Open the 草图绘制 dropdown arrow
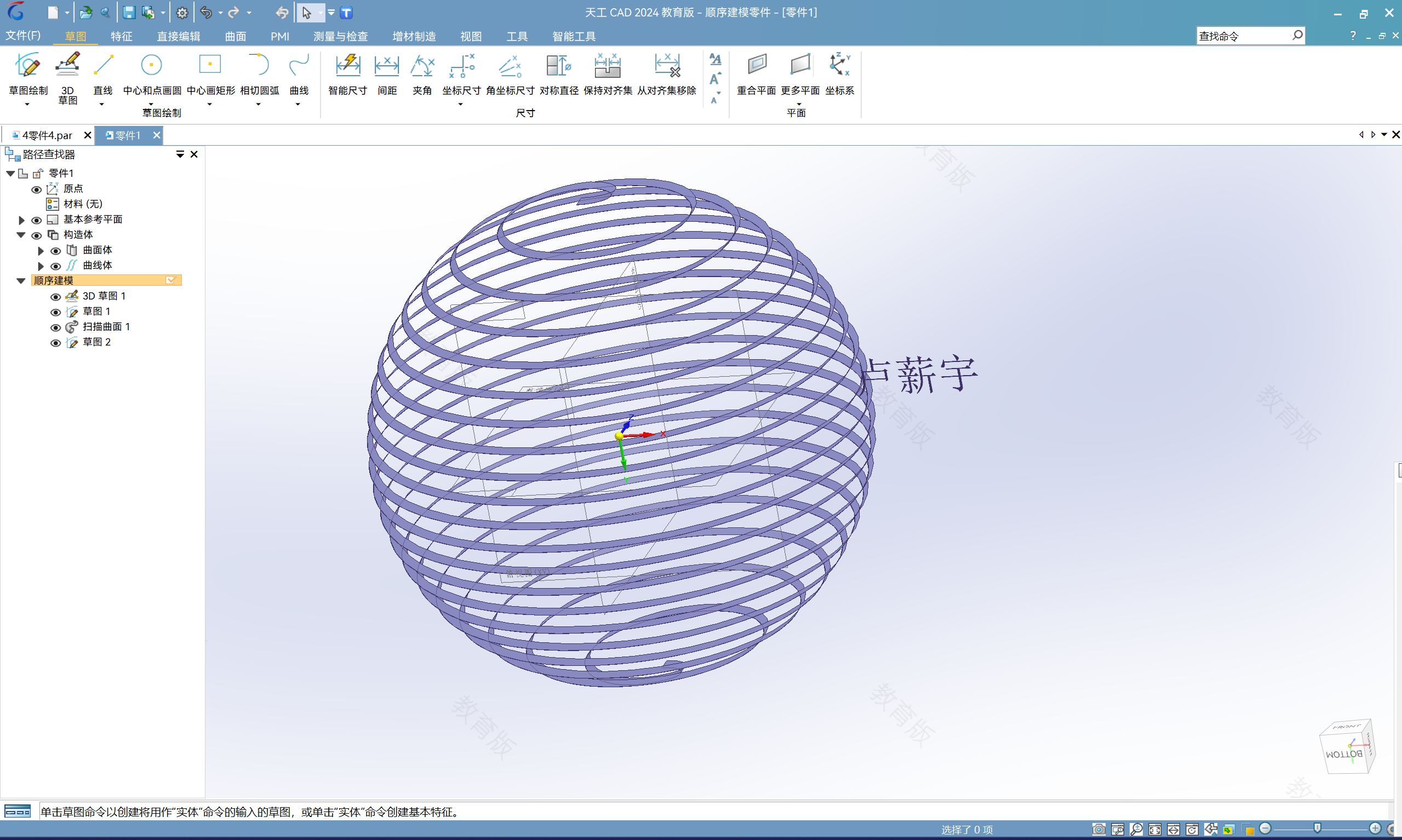The height and width of the screenshot is (840, 1402). pyautogui.click(x=27, y=104)
